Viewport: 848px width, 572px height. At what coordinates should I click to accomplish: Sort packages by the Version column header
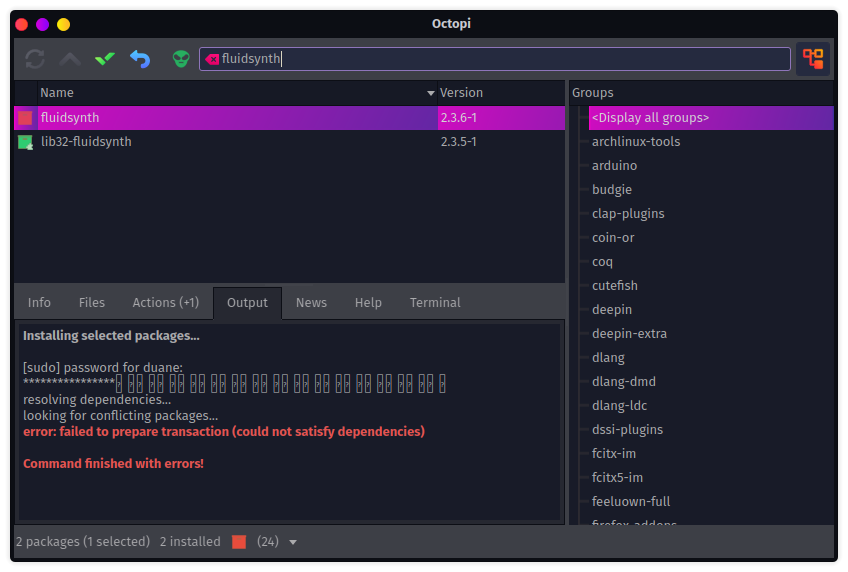(x=501, y=93)
